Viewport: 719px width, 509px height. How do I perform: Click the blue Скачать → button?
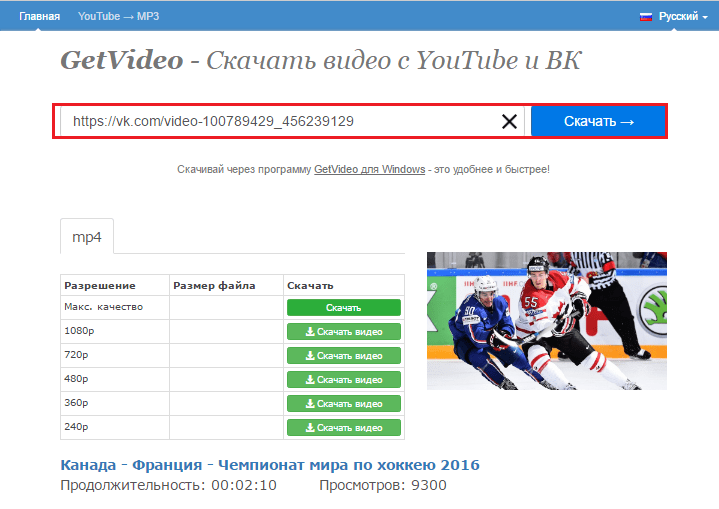point(598,122)
